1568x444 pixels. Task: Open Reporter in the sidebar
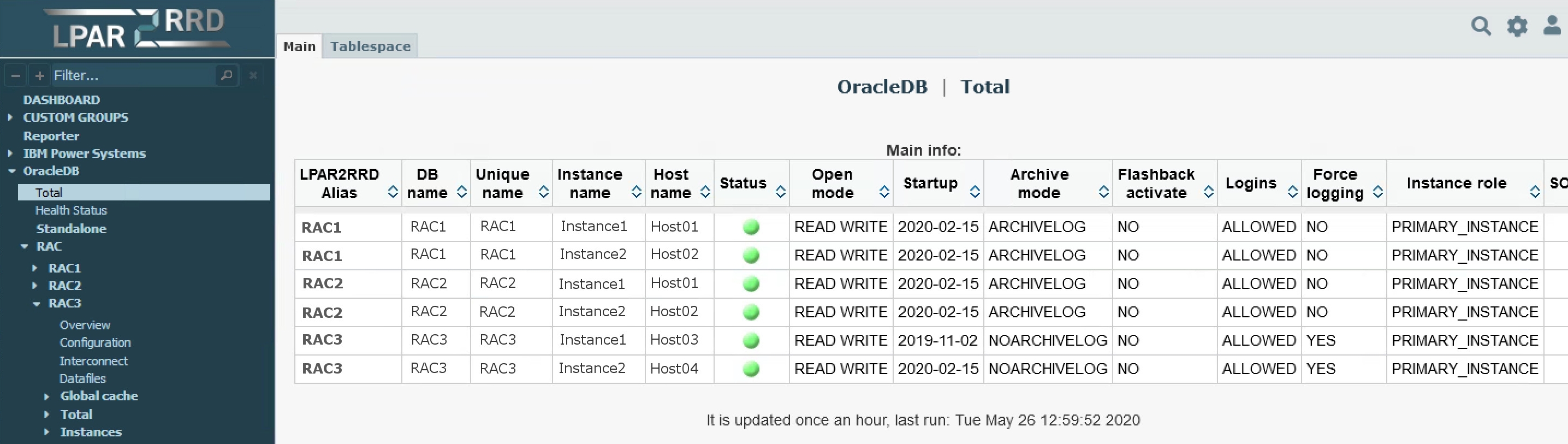coord(51,136)
